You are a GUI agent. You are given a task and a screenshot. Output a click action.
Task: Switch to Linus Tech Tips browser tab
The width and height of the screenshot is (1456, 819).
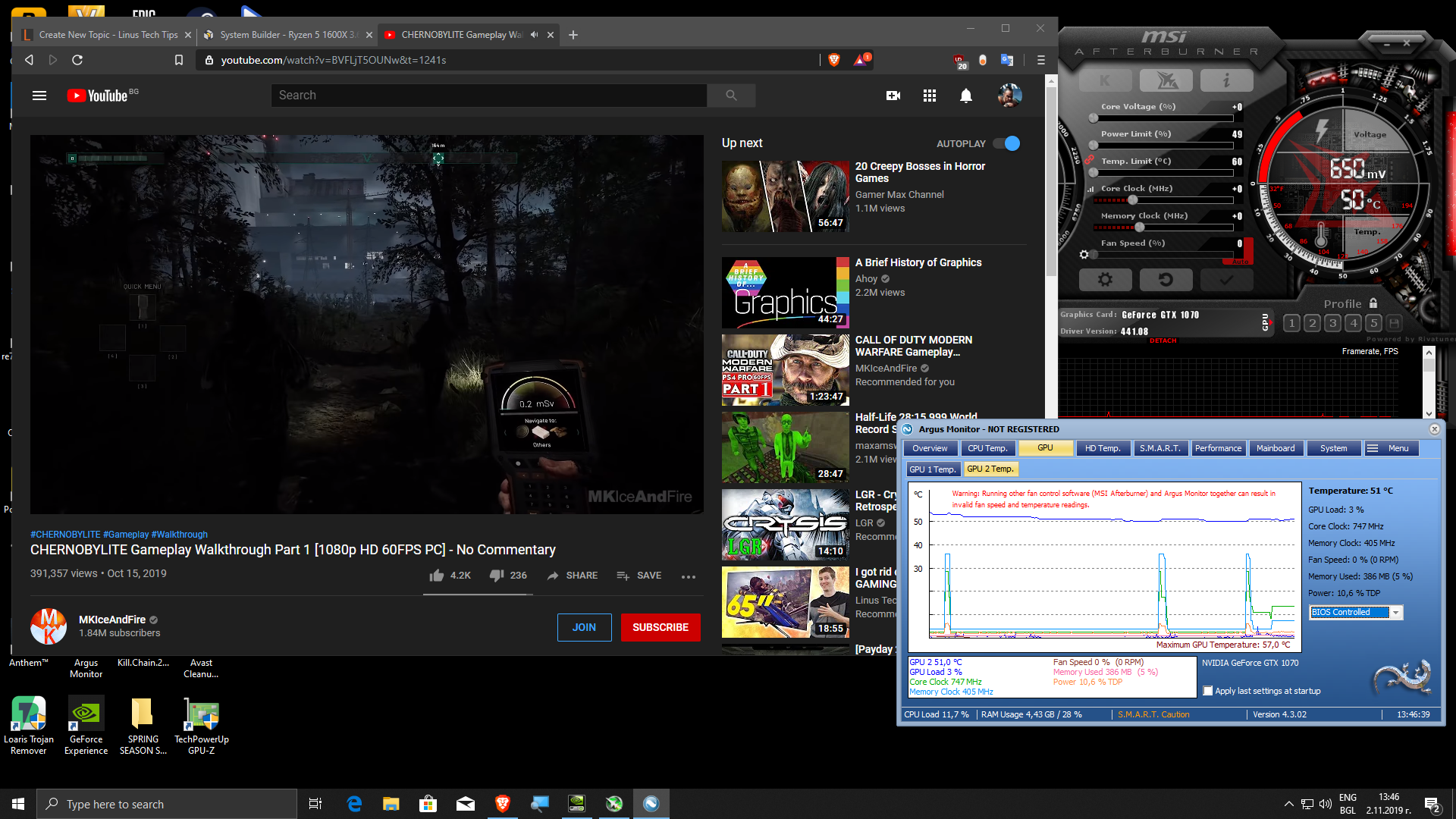point(107,35)
